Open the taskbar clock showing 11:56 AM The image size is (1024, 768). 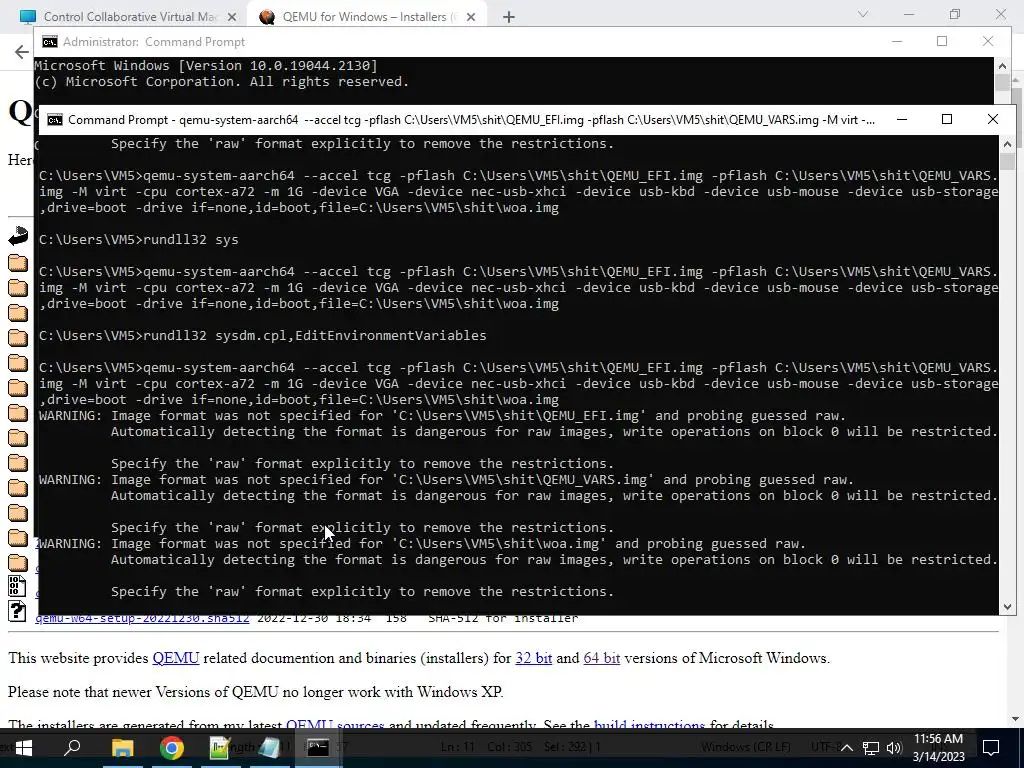938,747
